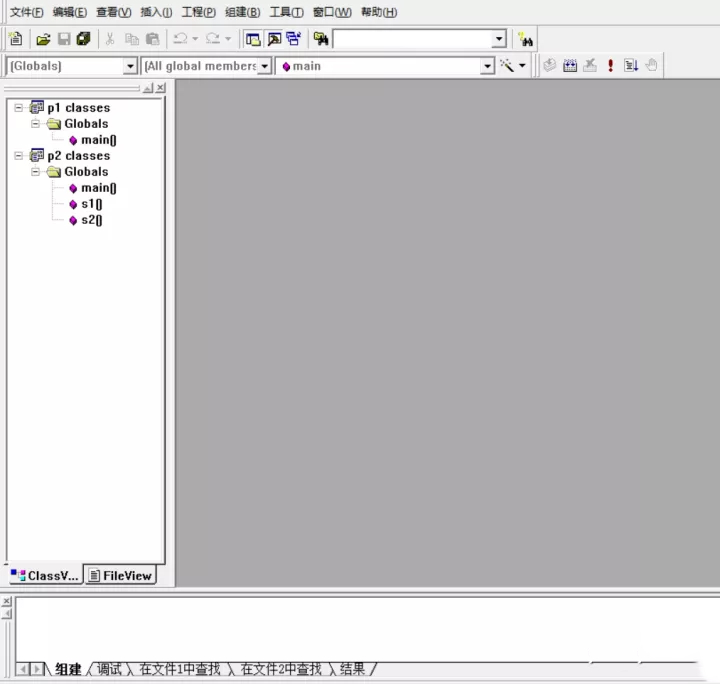The width and height of the screenshot is (720, 684).
Task: Collapse Globals folder under p2 classes
Action: 35,172
